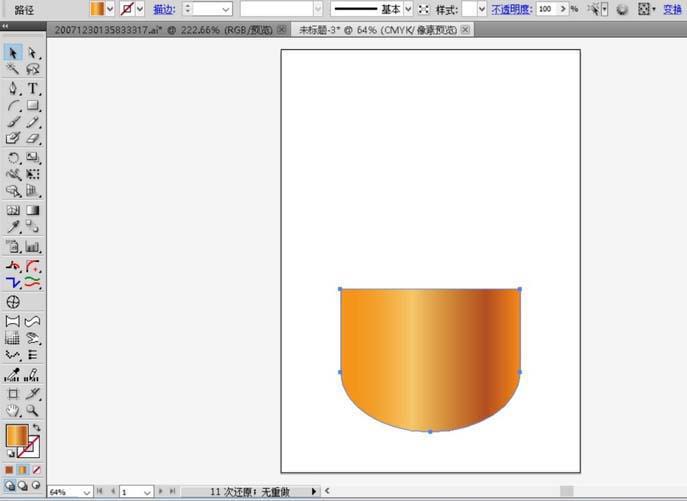Choose the Pen tool

click(14, 88)
